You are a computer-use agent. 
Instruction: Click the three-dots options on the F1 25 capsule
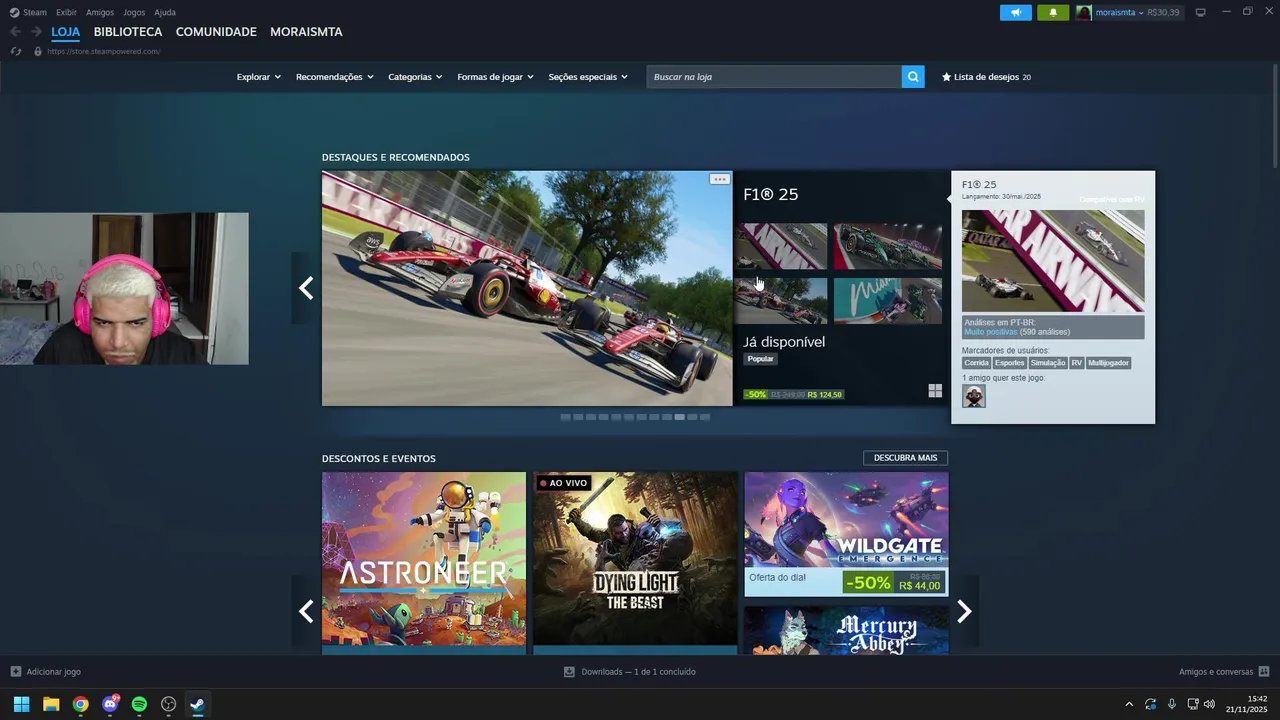719,179
